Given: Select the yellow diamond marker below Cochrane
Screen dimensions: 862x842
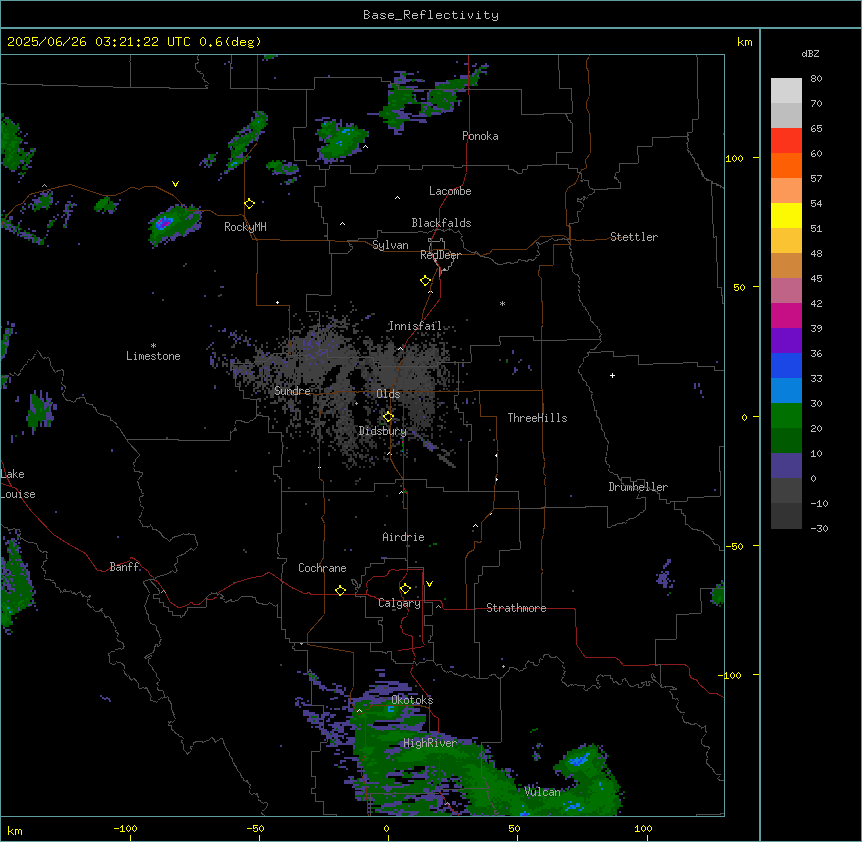Looking at the screenshot, I should 340,591.
